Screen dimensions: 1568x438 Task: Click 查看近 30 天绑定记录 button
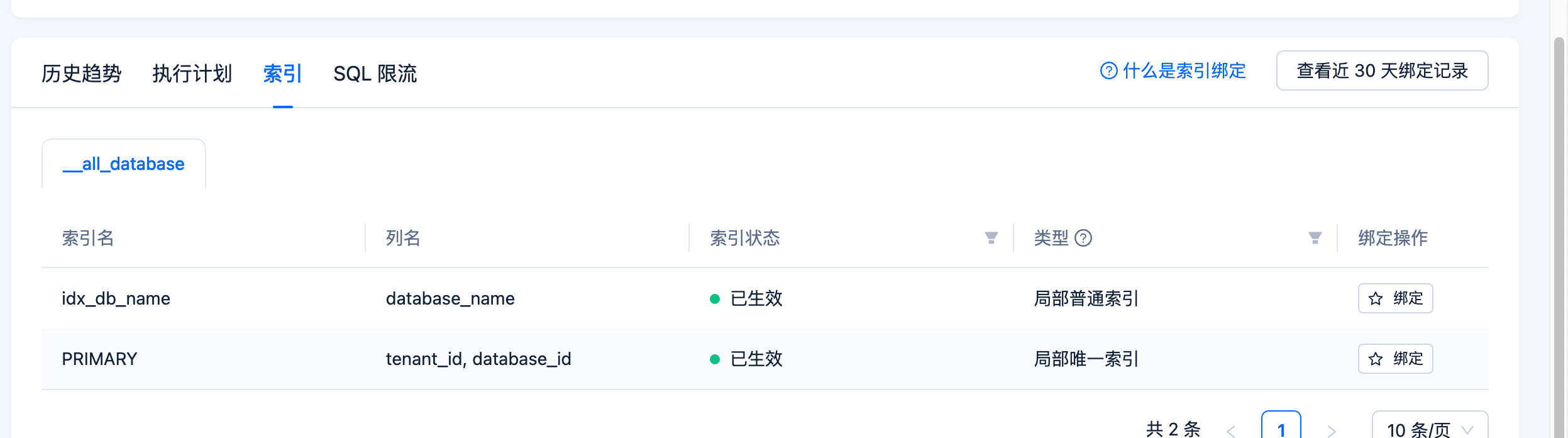[1382, 70]
